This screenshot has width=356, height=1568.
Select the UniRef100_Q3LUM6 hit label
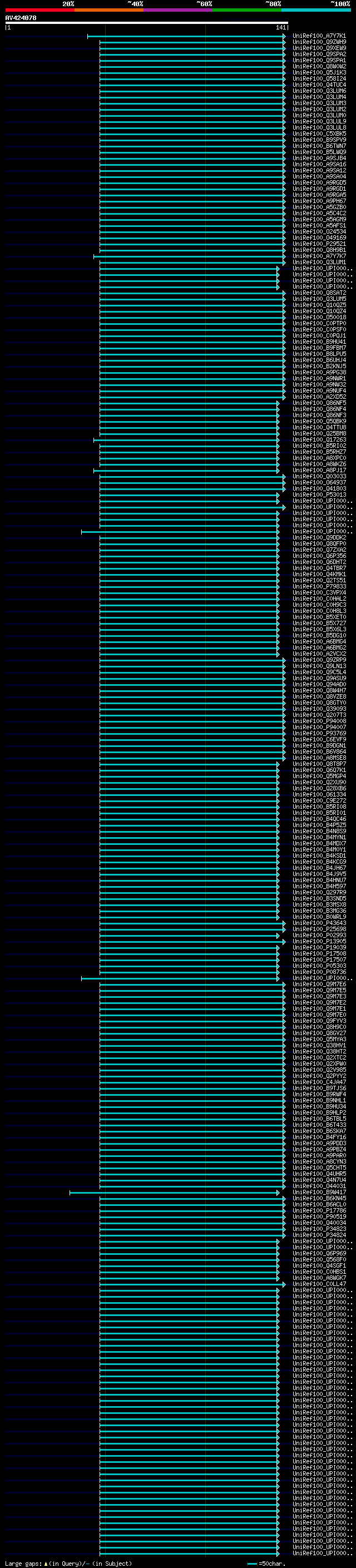pyautogui.click(x=319, y=91)
